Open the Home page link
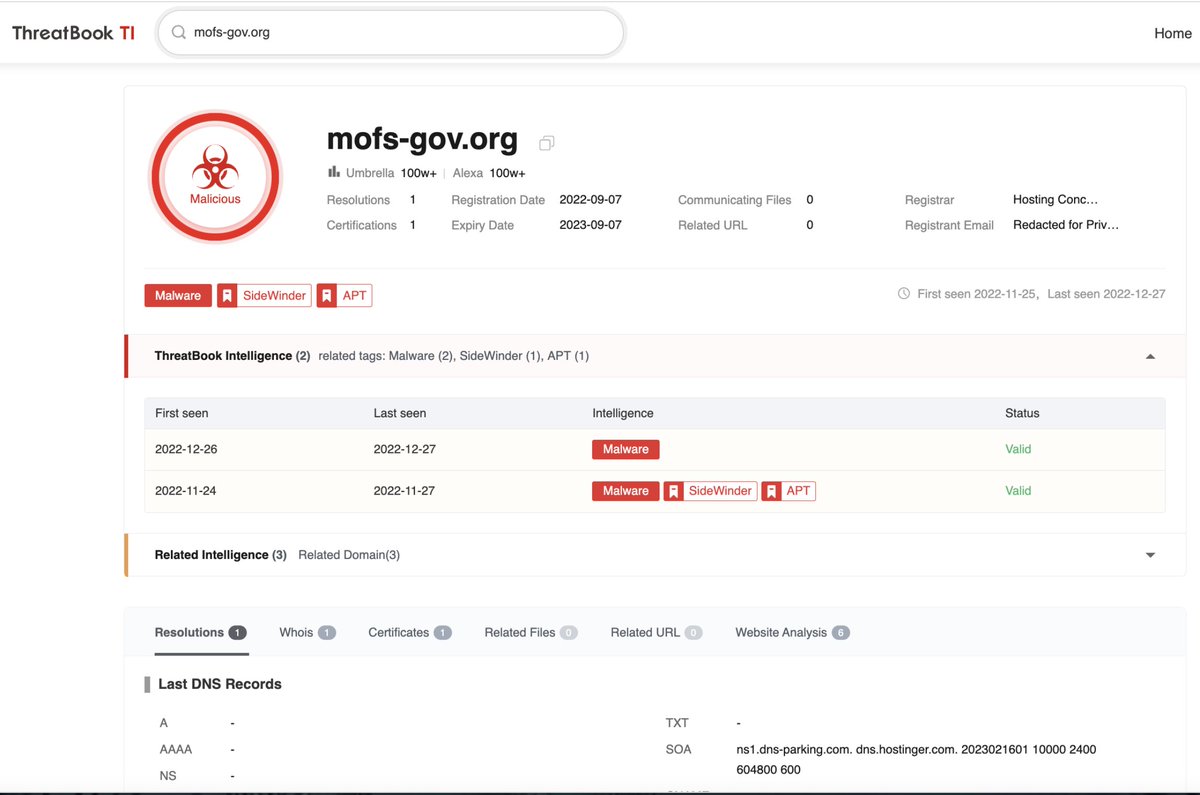The image size is (1200, 795). 1171,32
